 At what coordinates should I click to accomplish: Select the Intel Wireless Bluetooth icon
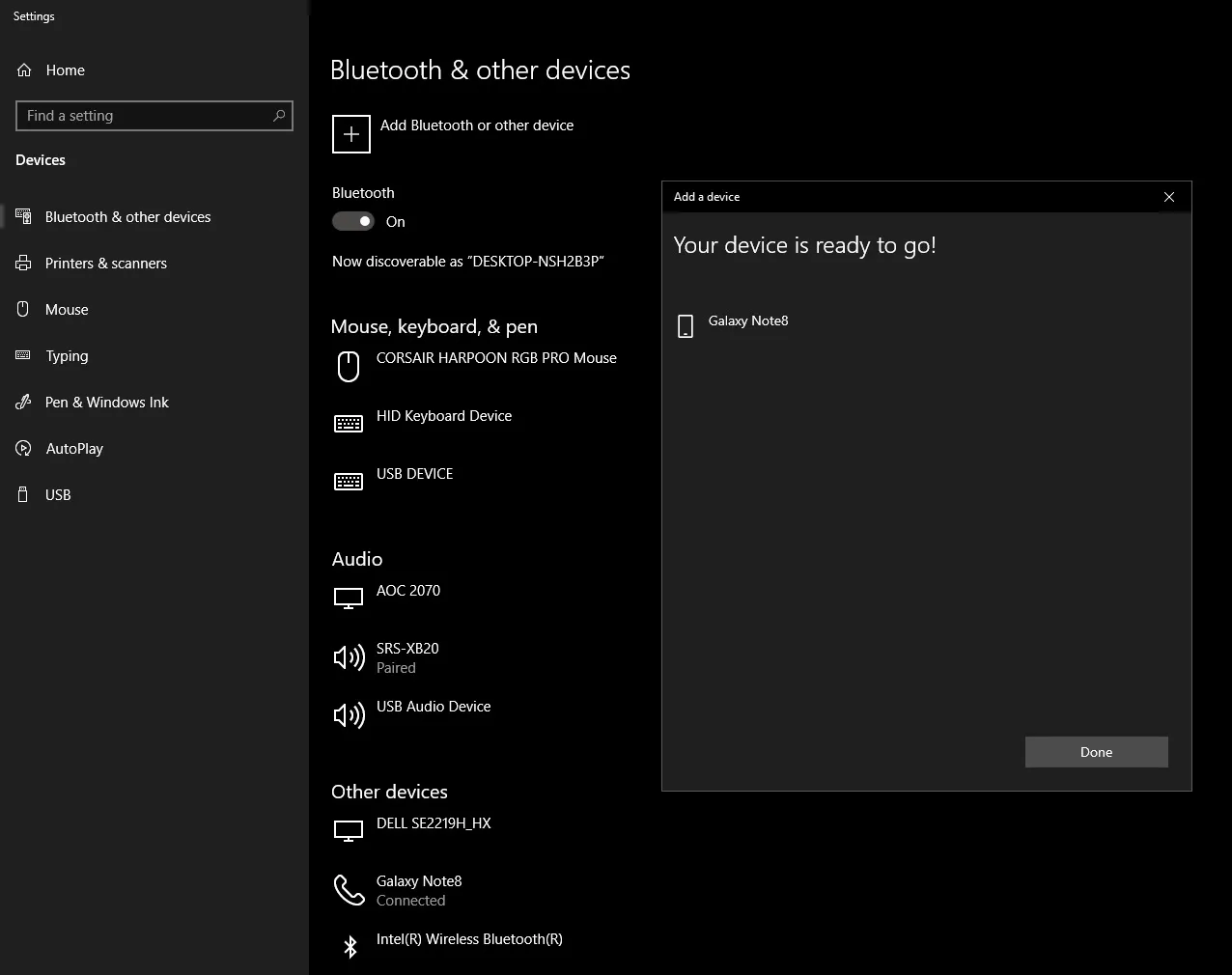[x=350, y=947]
